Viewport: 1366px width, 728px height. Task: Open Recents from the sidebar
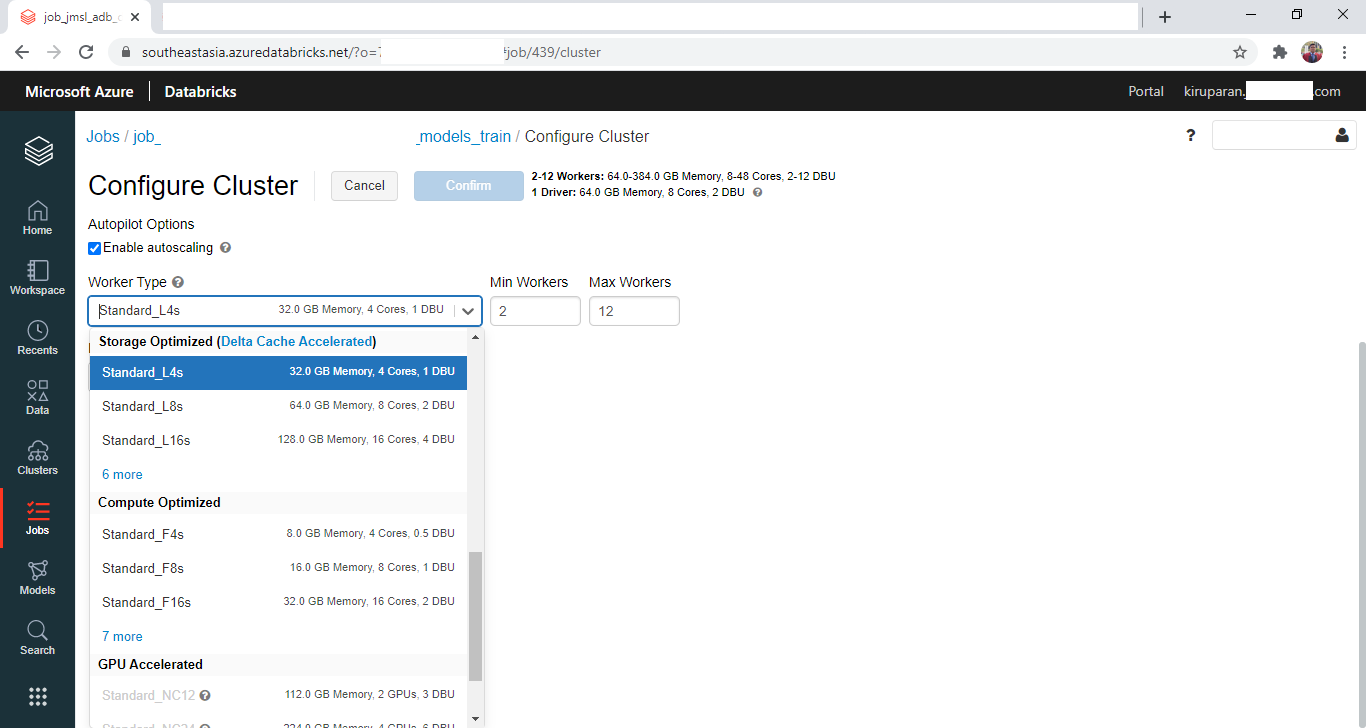click(x=37, y=338)
